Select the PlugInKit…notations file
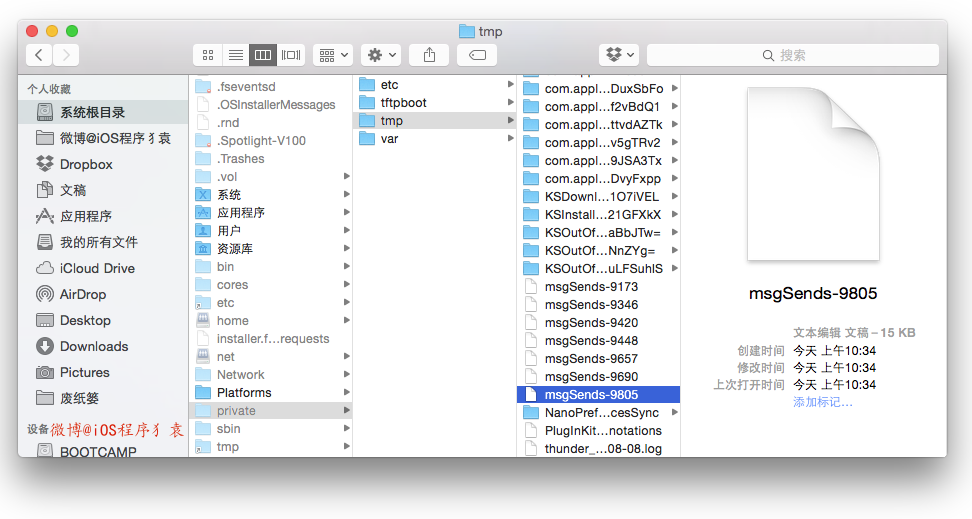The width and height of the screenshot is (972, 519). pyautogui.click(x=598, y=430)
